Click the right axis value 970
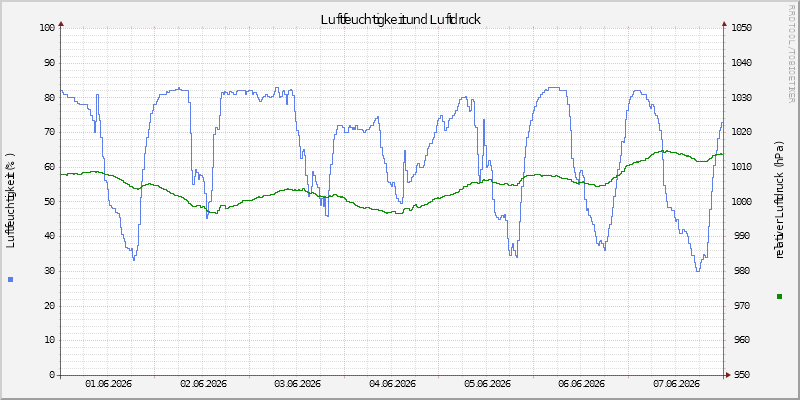Image resolution: width=800 pixels, height=400 pixels. click(x=743, y=306)
